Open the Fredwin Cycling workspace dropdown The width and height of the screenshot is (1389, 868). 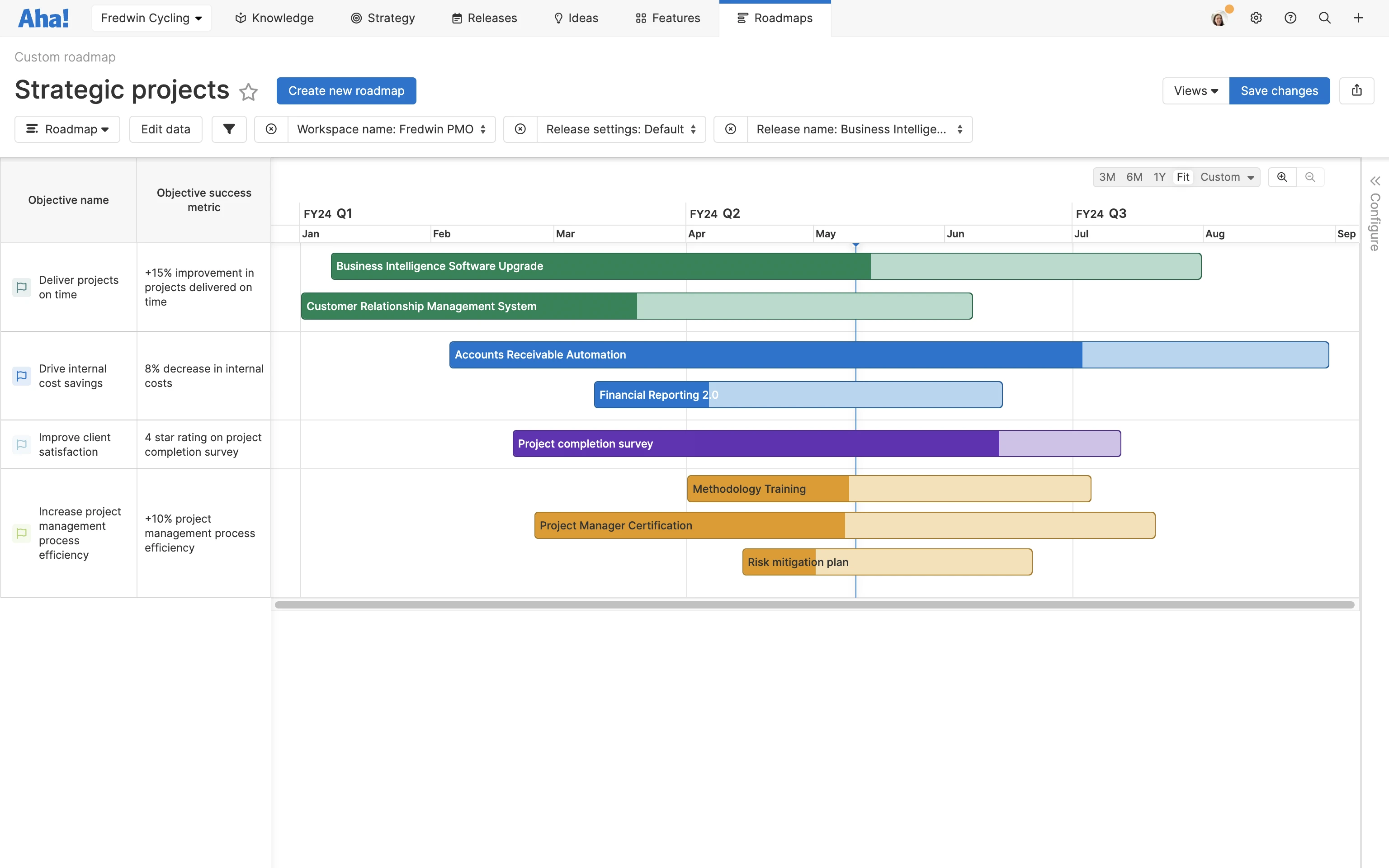pyautogui.click(x=151, y=18)
